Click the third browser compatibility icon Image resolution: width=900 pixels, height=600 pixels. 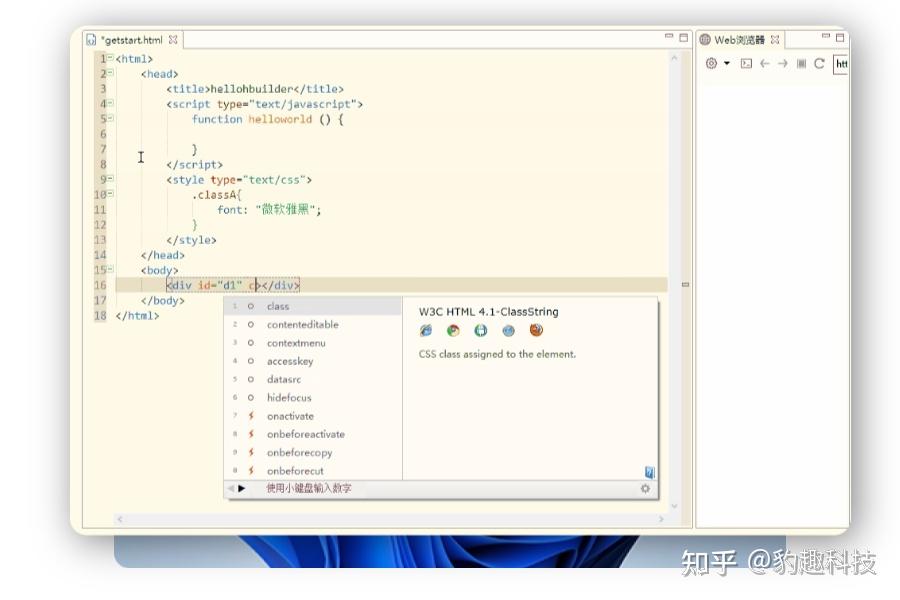coord(481,330)
